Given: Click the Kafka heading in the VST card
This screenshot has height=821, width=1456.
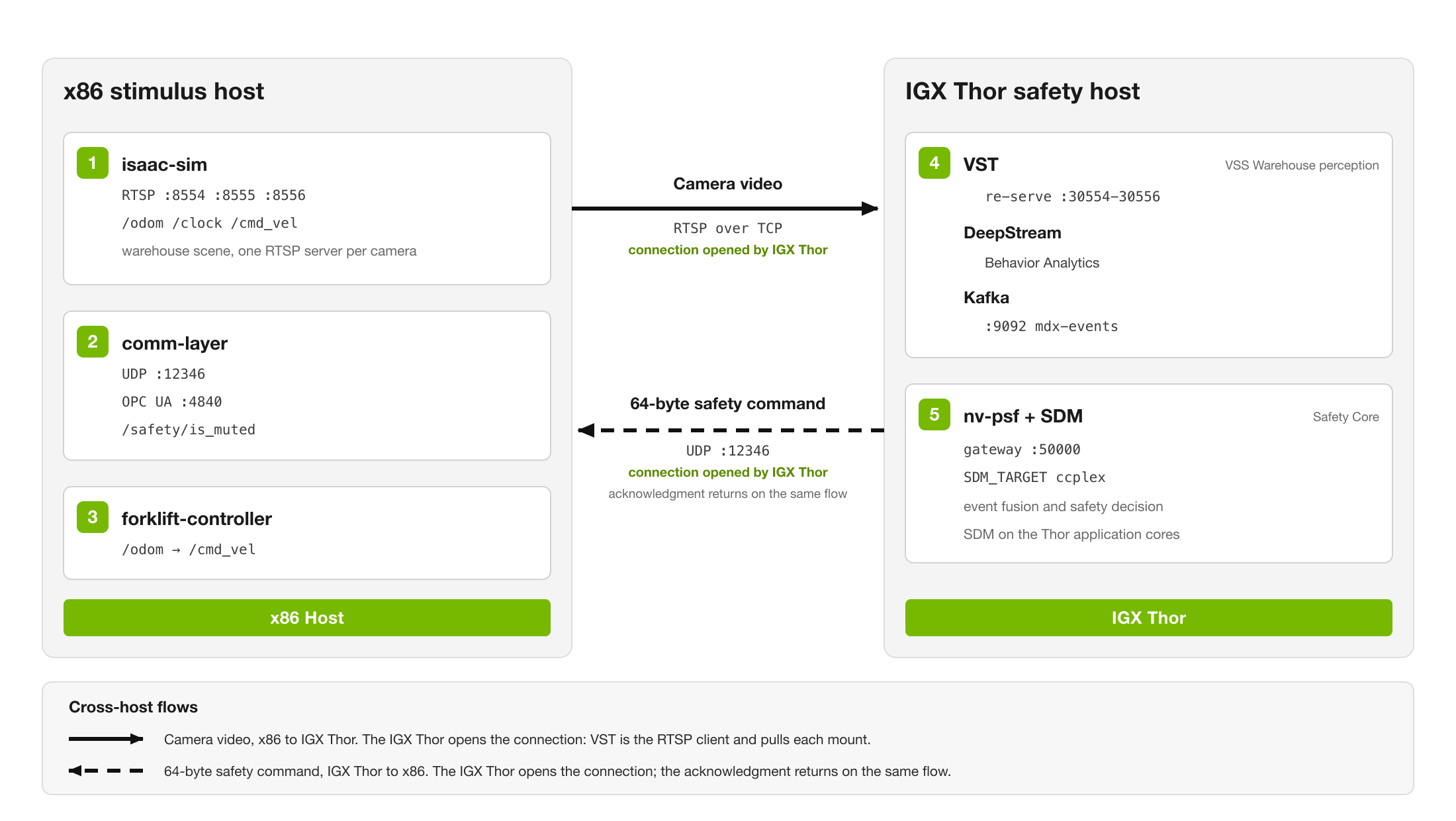Looking at the screenshot, I should (x=986, y=298).
